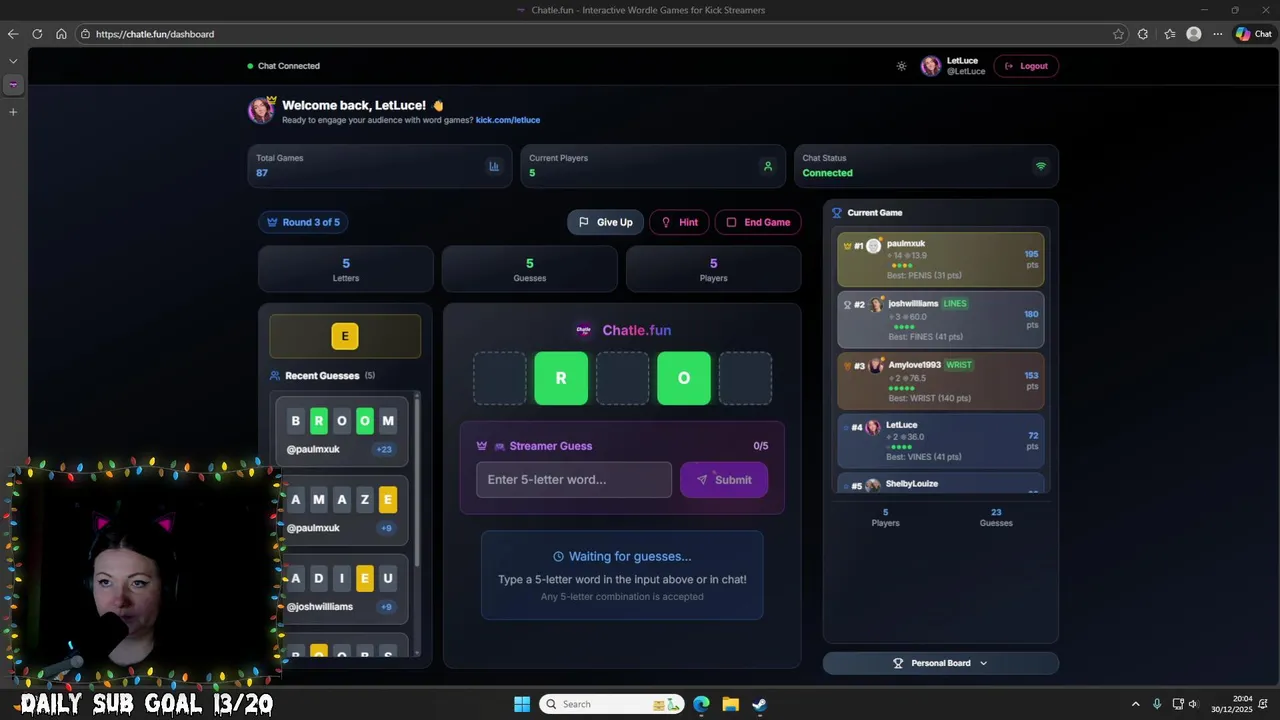Open File Explorer from the taskbar

pos(731,704)
